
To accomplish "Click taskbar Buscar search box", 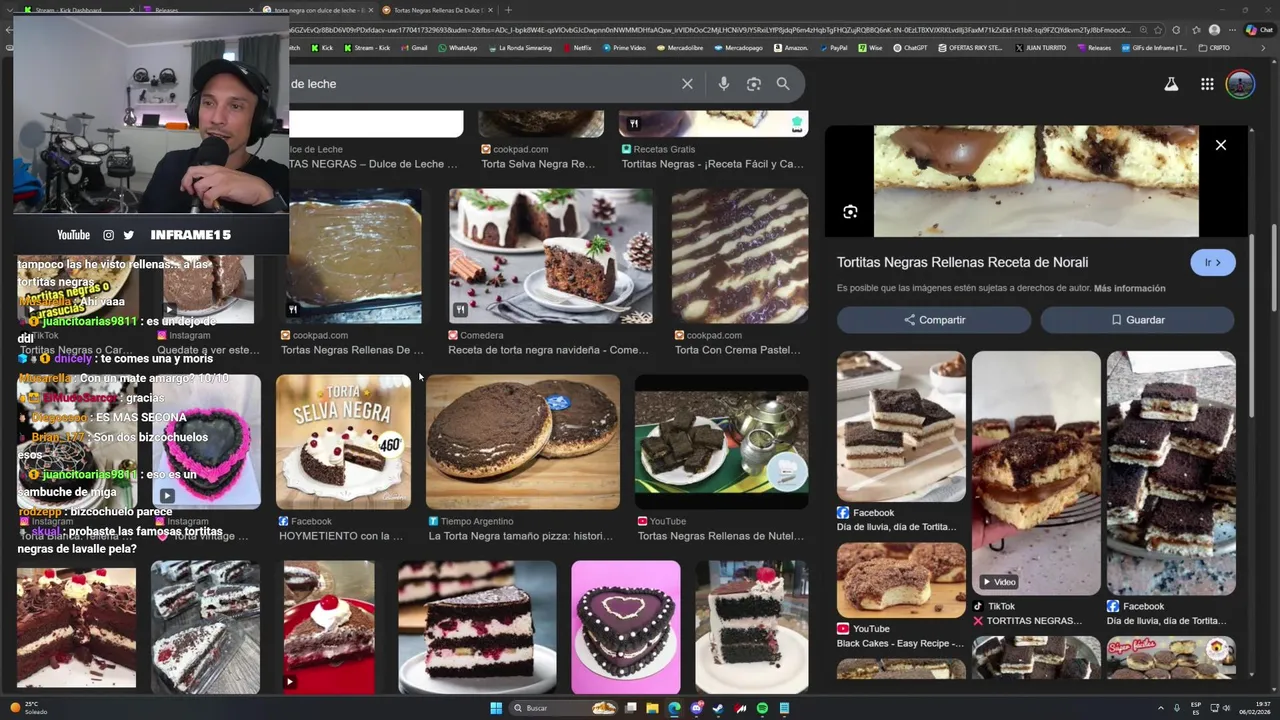I will click(563, 708).
